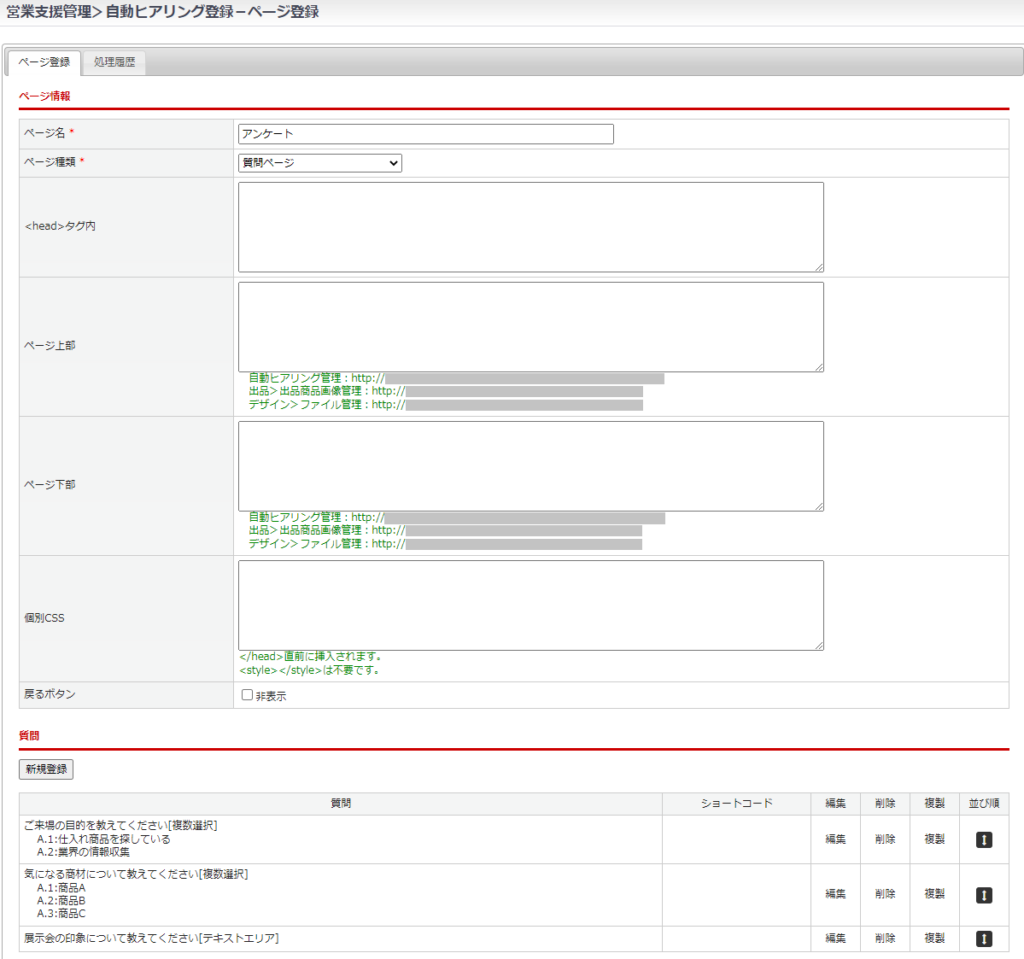Click sort-order icon for 気になる商材 question
Viewport: 1024px width, 959px height.
click(984, 895)
